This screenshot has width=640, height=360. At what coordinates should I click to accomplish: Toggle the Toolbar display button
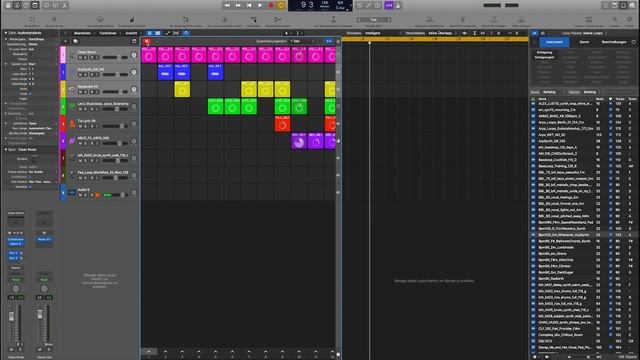coord(35,5)
